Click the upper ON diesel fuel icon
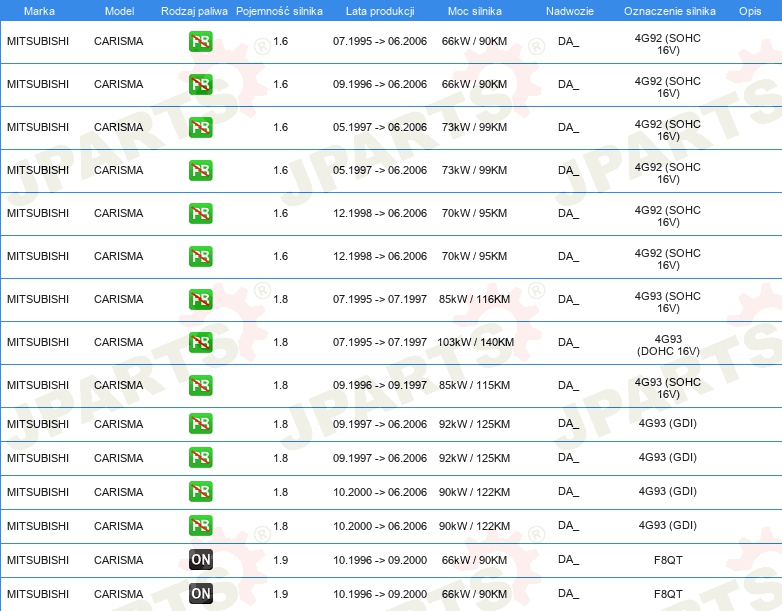 [x=201, y=560]
